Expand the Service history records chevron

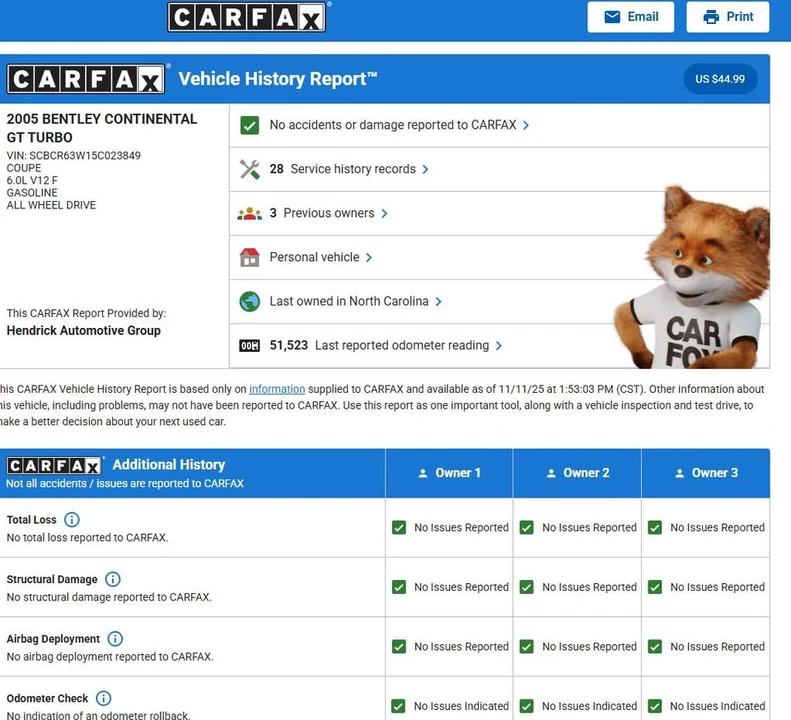(425, 170)
